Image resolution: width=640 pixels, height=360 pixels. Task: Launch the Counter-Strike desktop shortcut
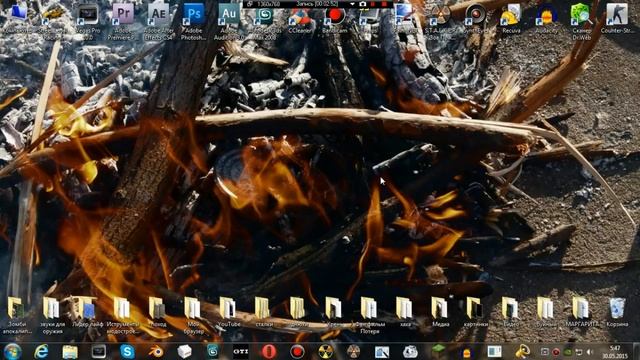tap(617, 18)
